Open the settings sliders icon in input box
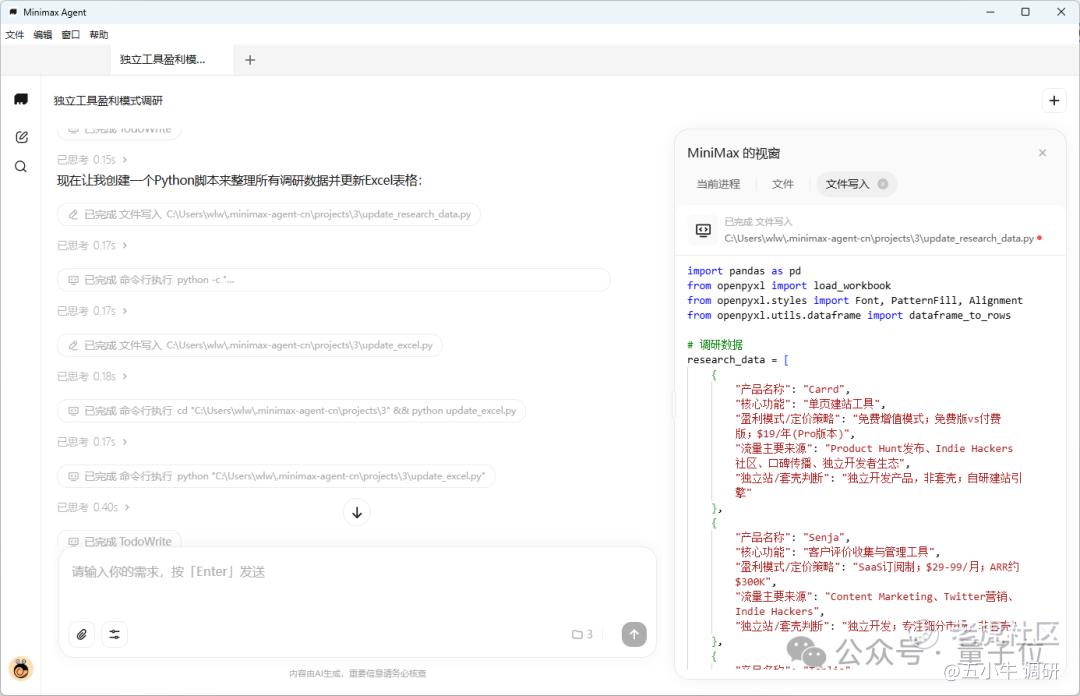 pyautogui.click(x=114, y=634)
